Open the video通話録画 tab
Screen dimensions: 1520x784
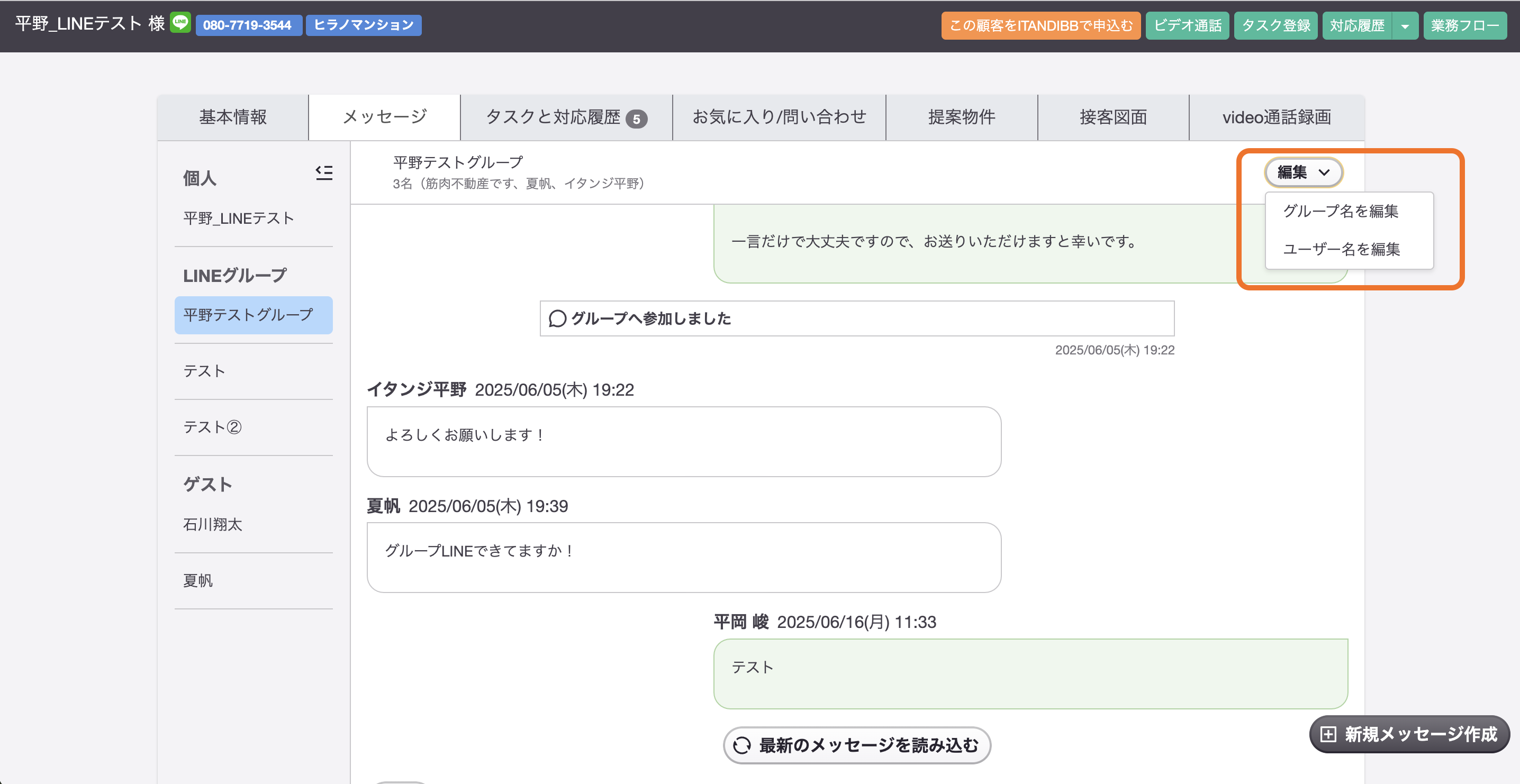tap(1277, 117)
